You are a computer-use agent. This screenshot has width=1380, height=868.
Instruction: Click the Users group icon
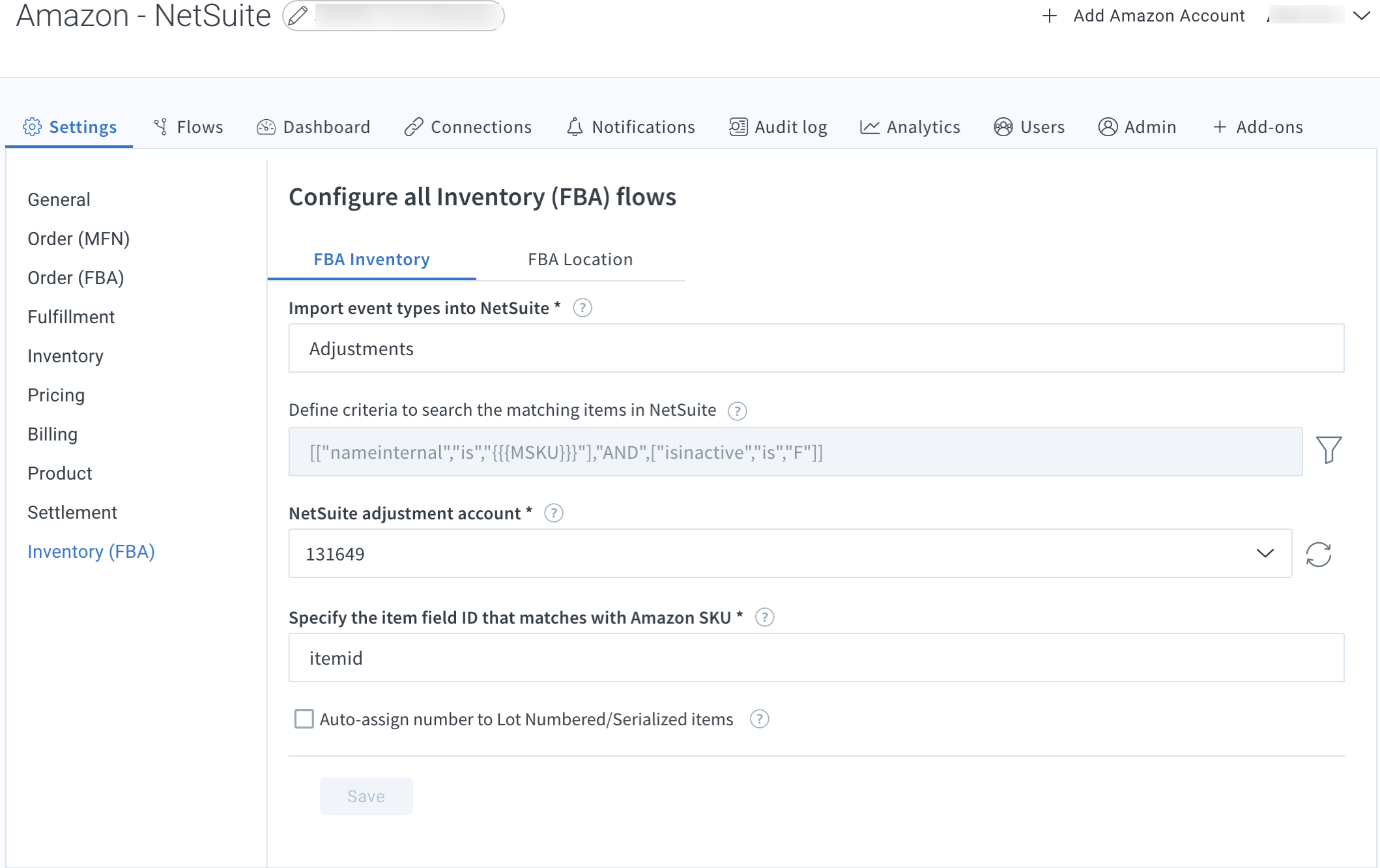point(1003,126)
